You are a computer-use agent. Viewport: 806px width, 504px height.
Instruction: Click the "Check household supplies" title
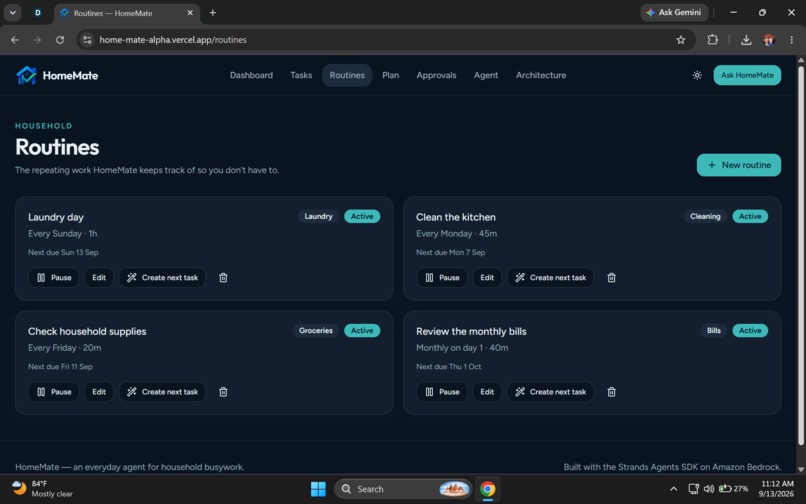[x=87, y=331]
